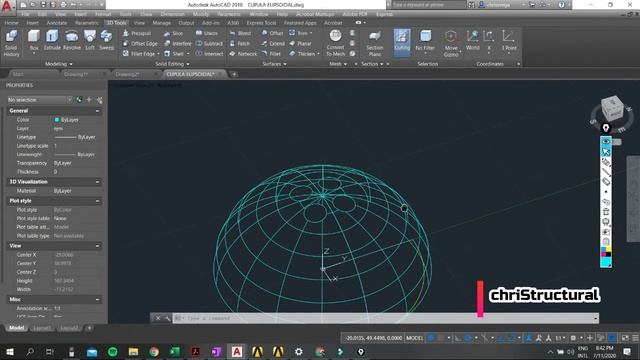
Task: Switch to the Model layout tab
Action: [16, 328]
